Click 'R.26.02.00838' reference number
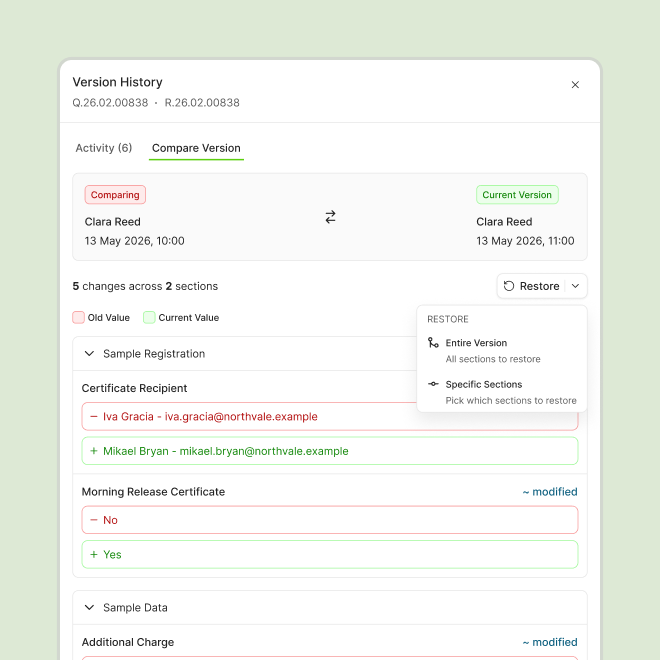This screenshot has width=660, height=660. pos(202,103)
